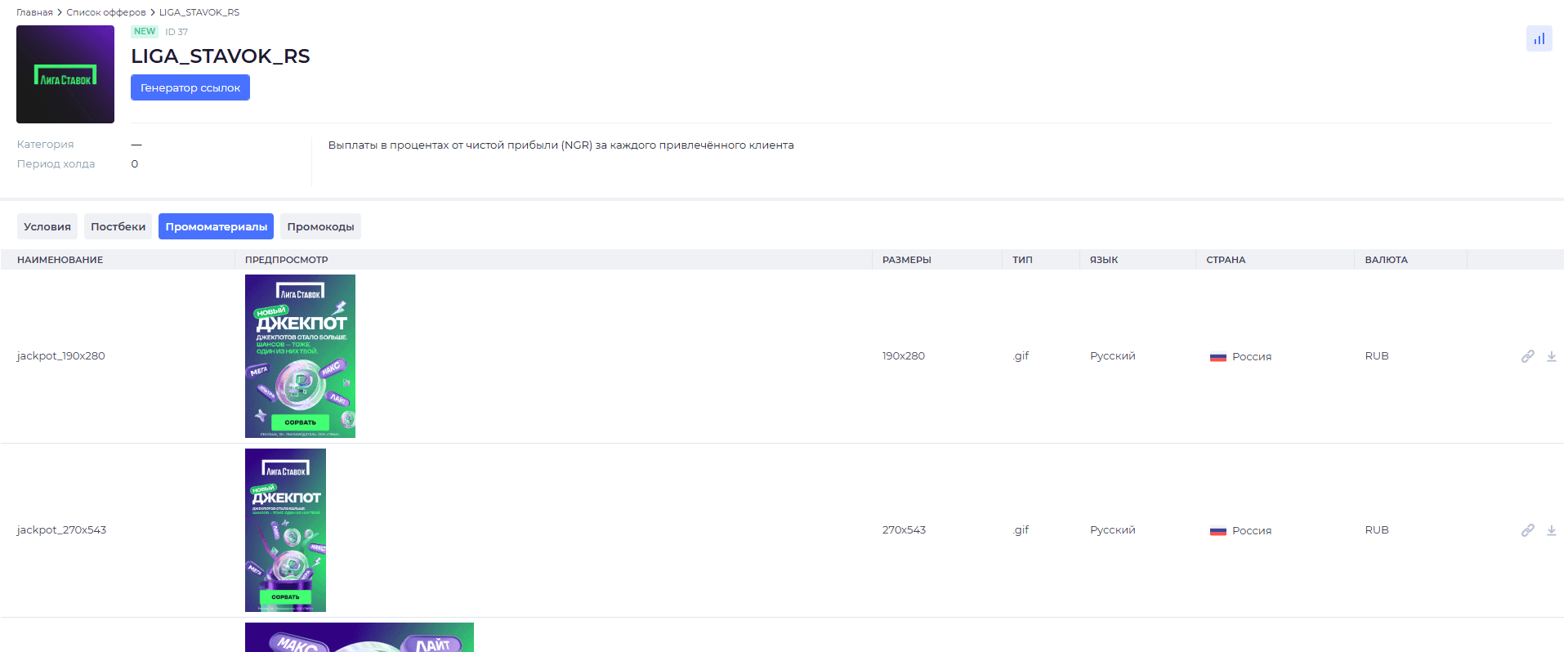Screen dimensions: 1568x652
Task: Download the jackpot_270x543 banner
Action: (x=1551, y=530)
